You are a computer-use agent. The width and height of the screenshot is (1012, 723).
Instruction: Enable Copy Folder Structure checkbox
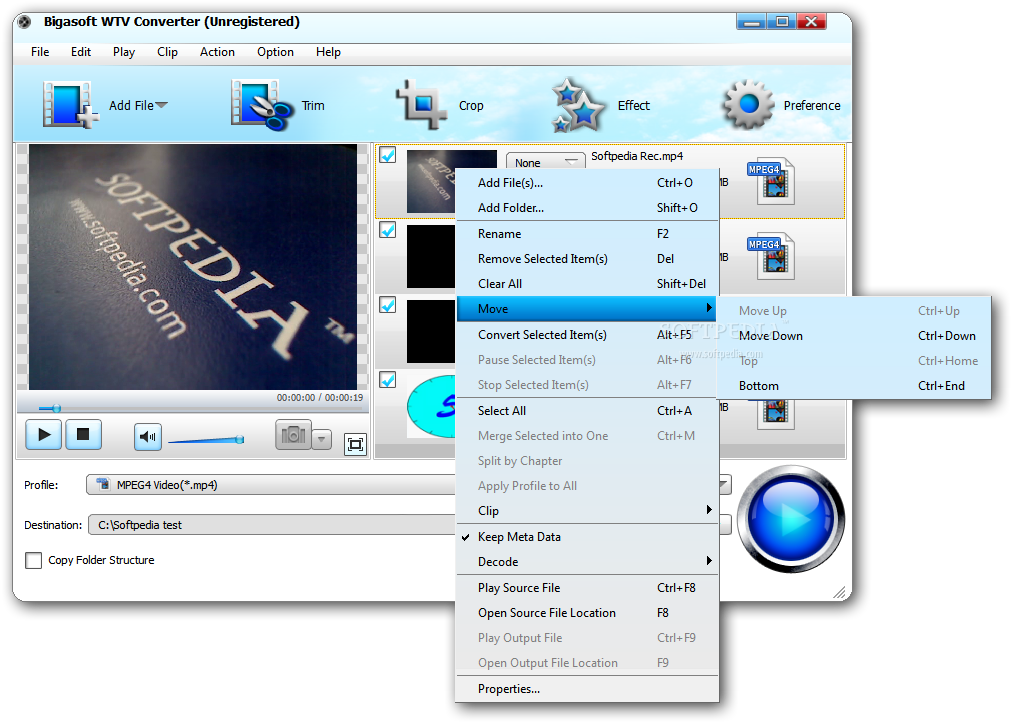tap(34, 560)
